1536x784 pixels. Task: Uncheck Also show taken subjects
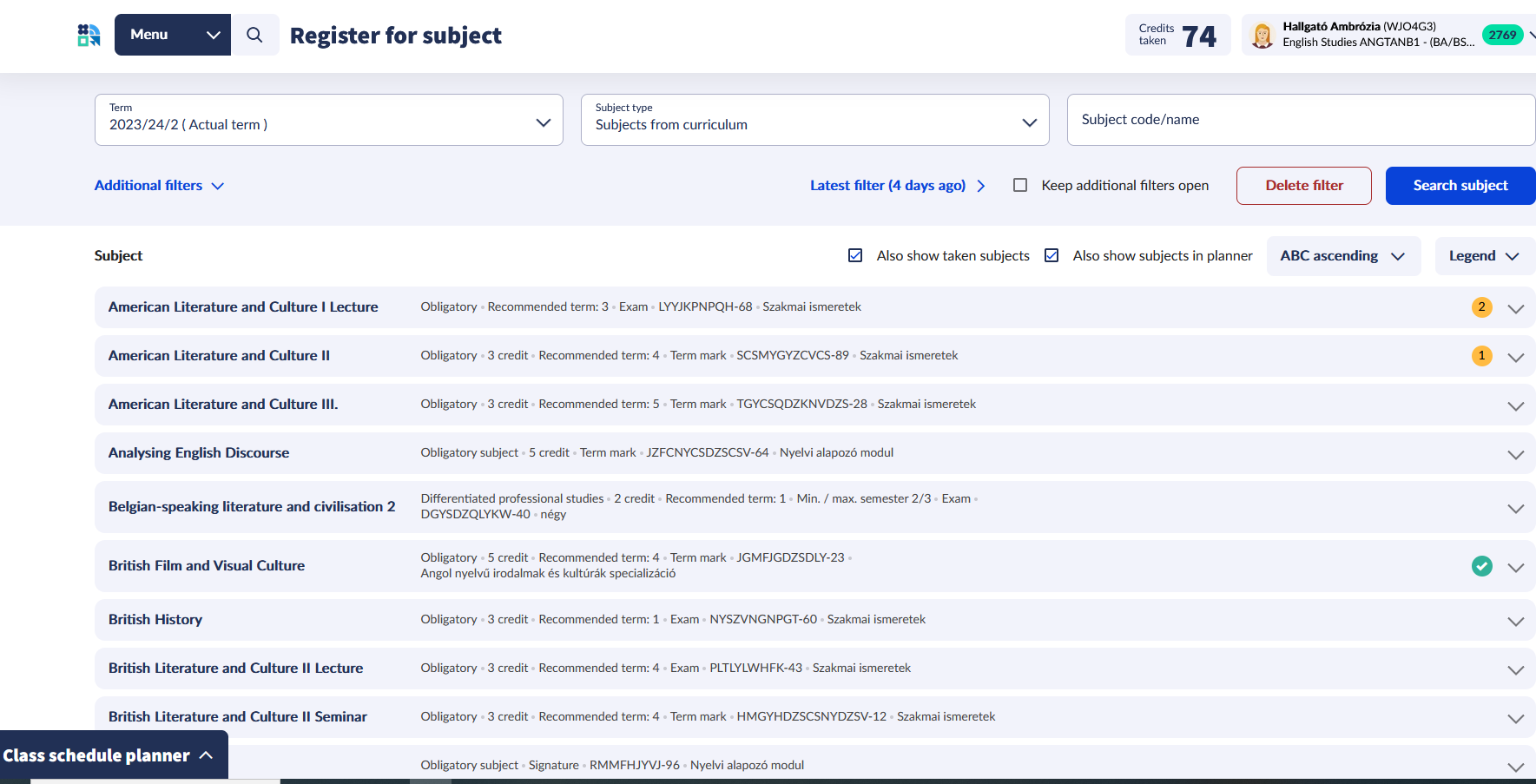[855, 255]
